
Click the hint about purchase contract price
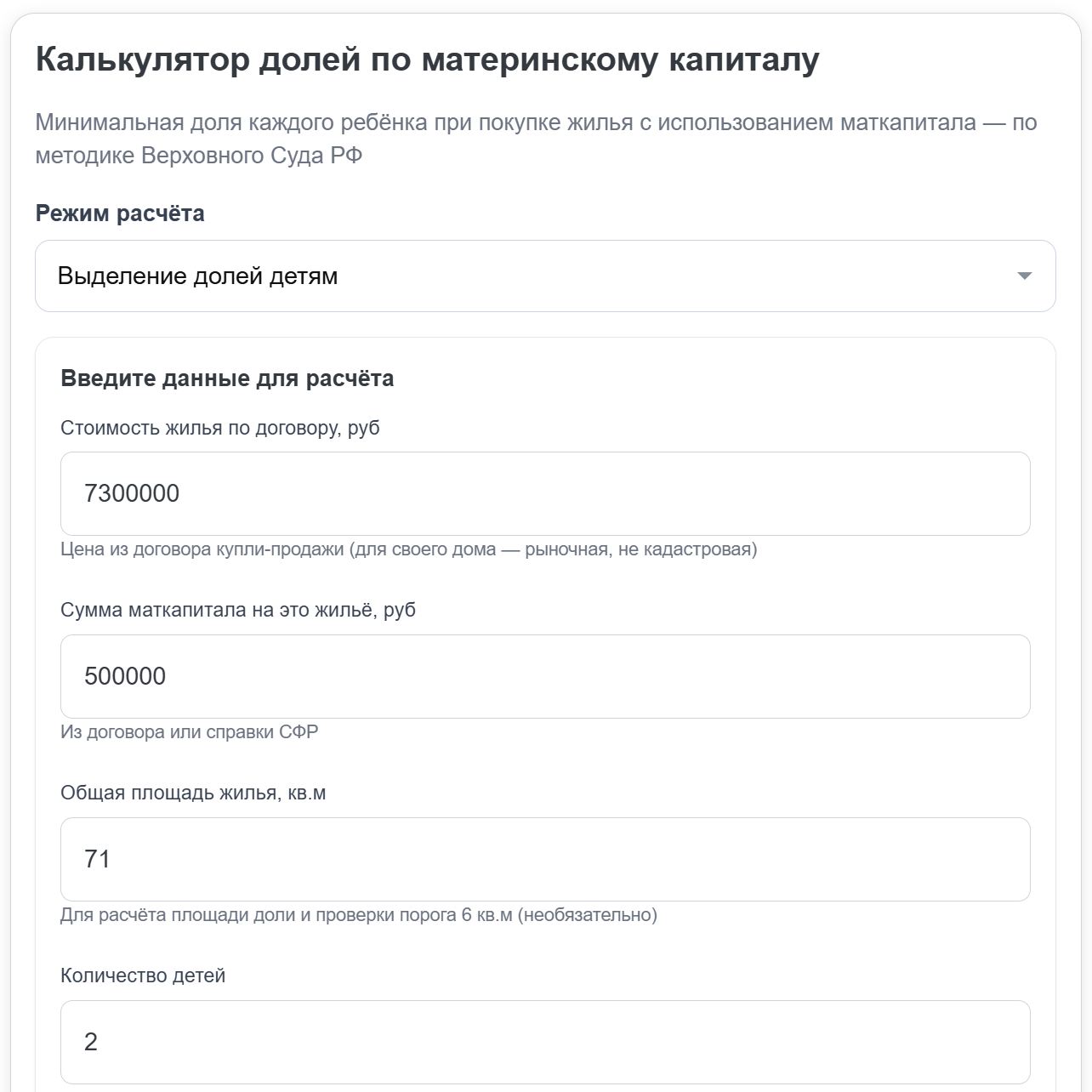[409, 549]
